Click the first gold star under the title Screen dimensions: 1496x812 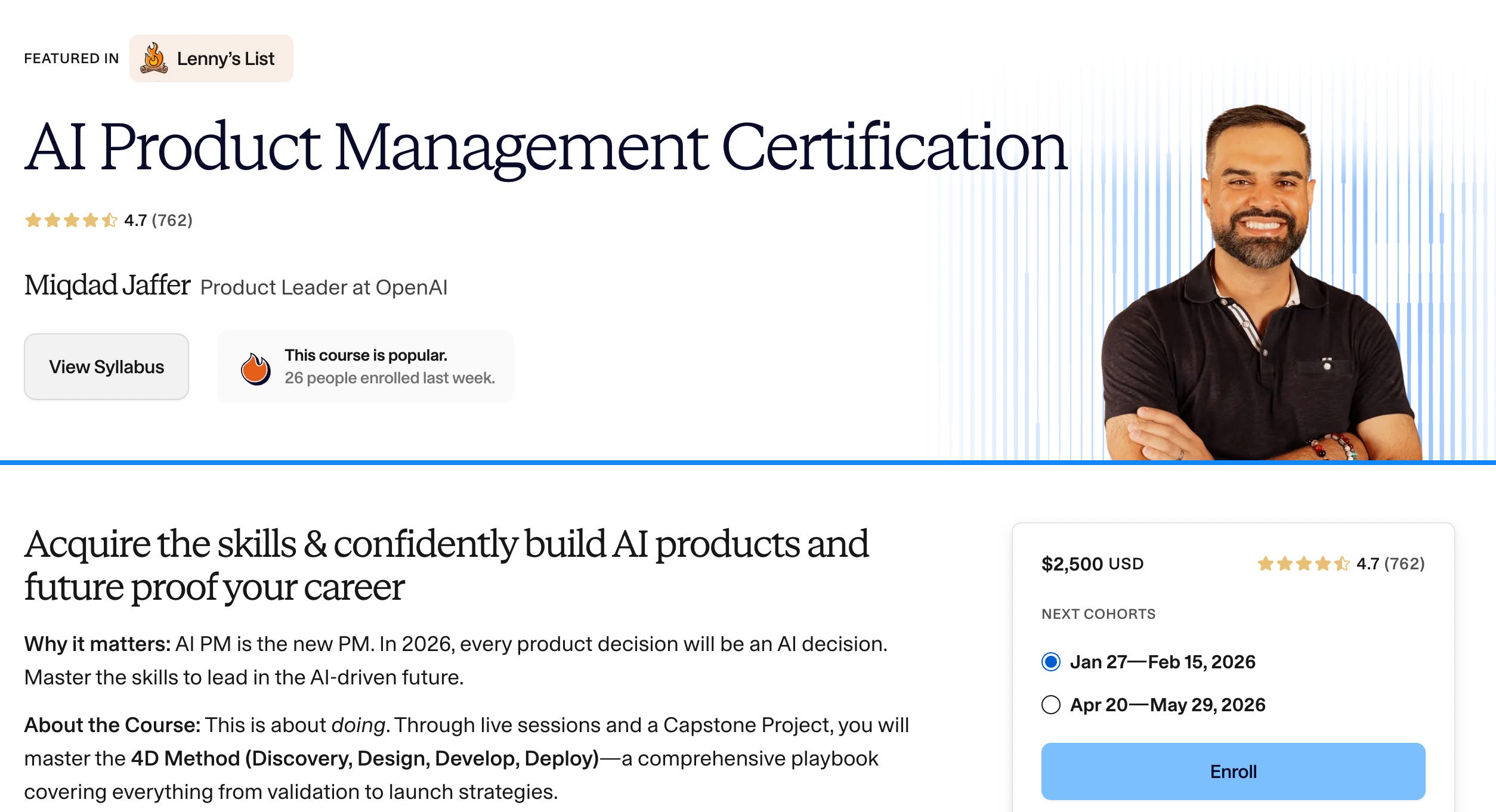tap(33, 221)
